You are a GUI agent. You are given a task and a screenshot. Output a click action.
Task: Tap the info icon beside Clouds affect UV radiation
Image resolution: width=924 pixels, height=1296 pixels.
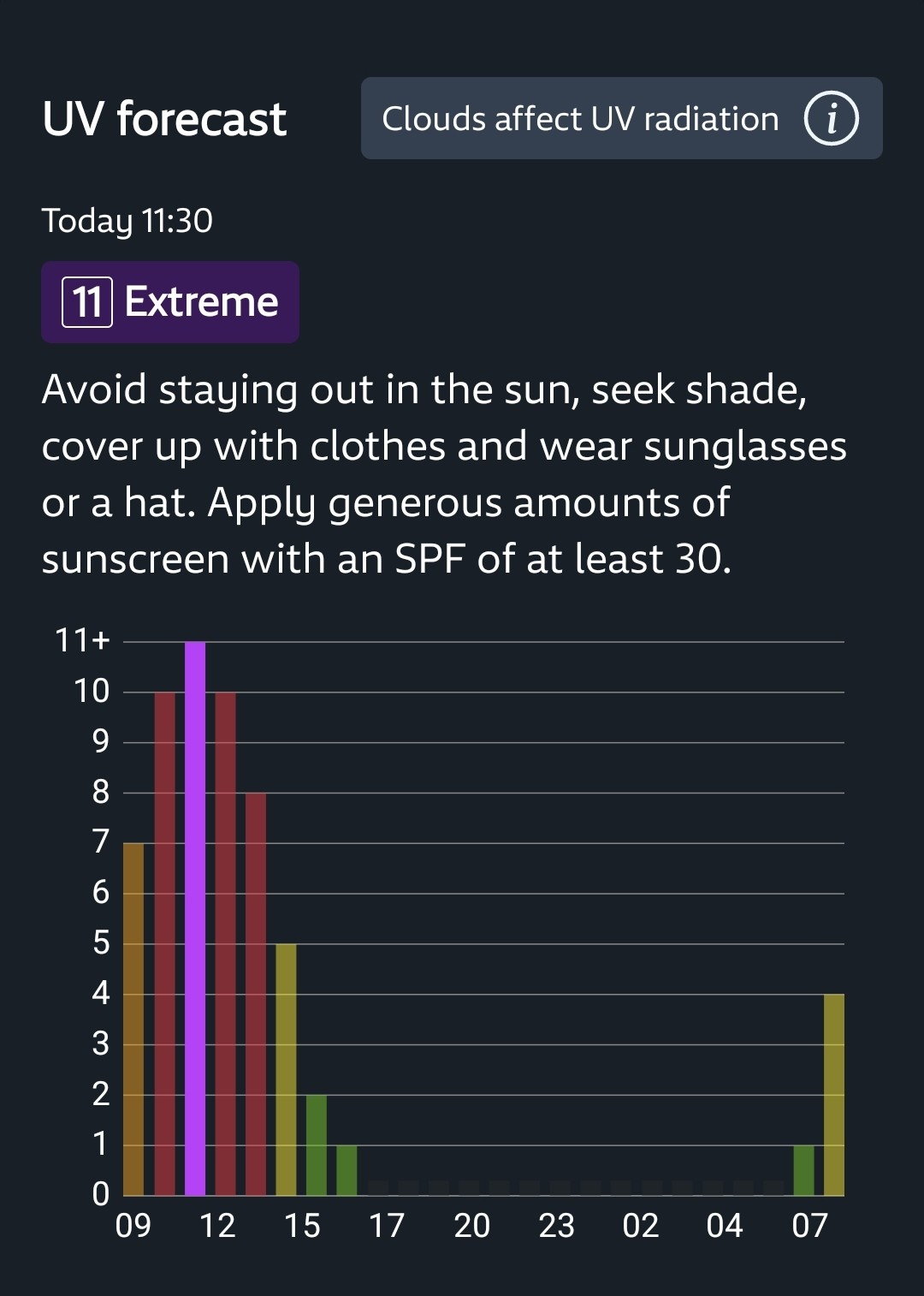pos(831,118)
